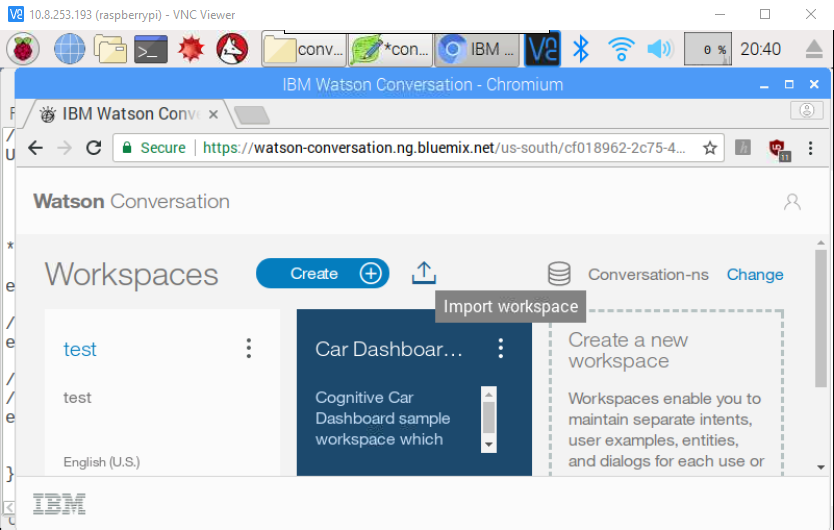Launch the Mathematica red spiky icon
Screen dimensions: 834x530
coord(191,49)
